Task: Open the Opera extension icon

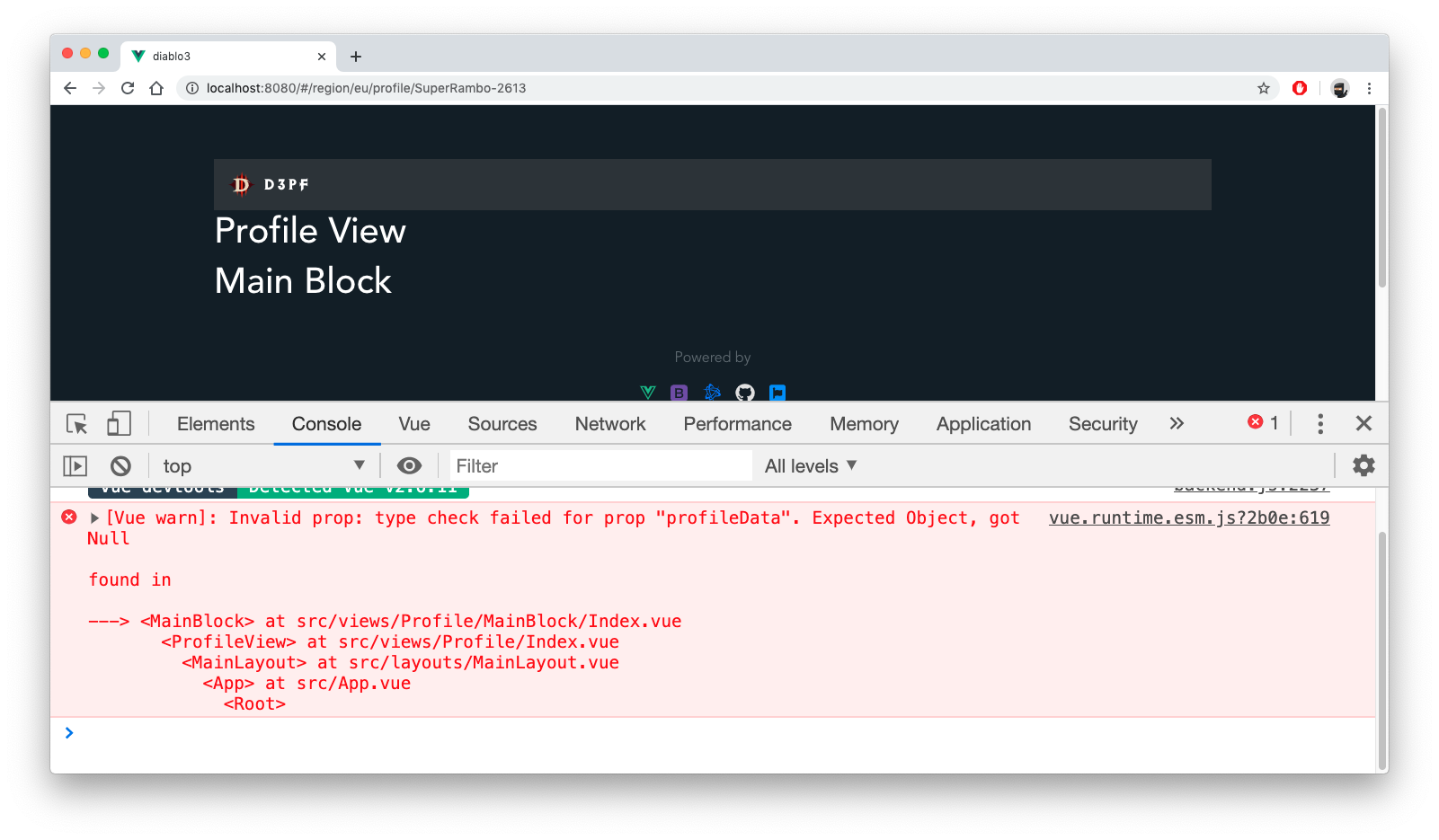Action: pyautogui.click(x=1300, y=88)
